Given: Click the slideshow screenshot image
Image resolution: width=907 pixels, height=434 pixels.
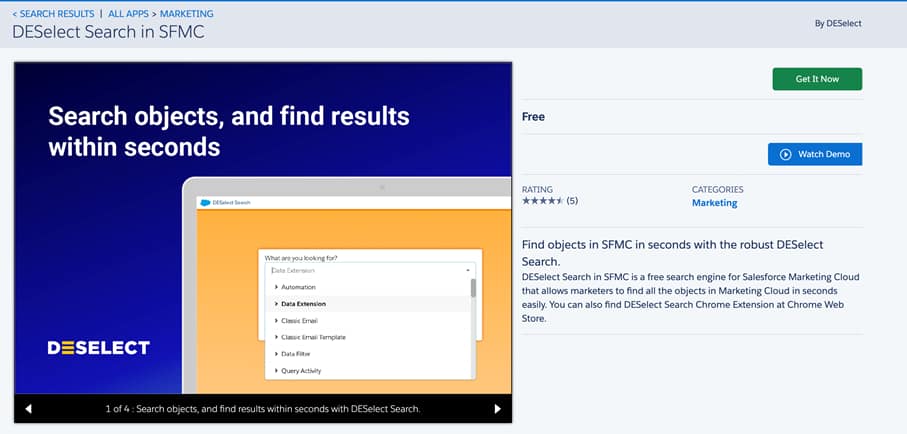Looking at the screenshot, I should pos(263,228).
